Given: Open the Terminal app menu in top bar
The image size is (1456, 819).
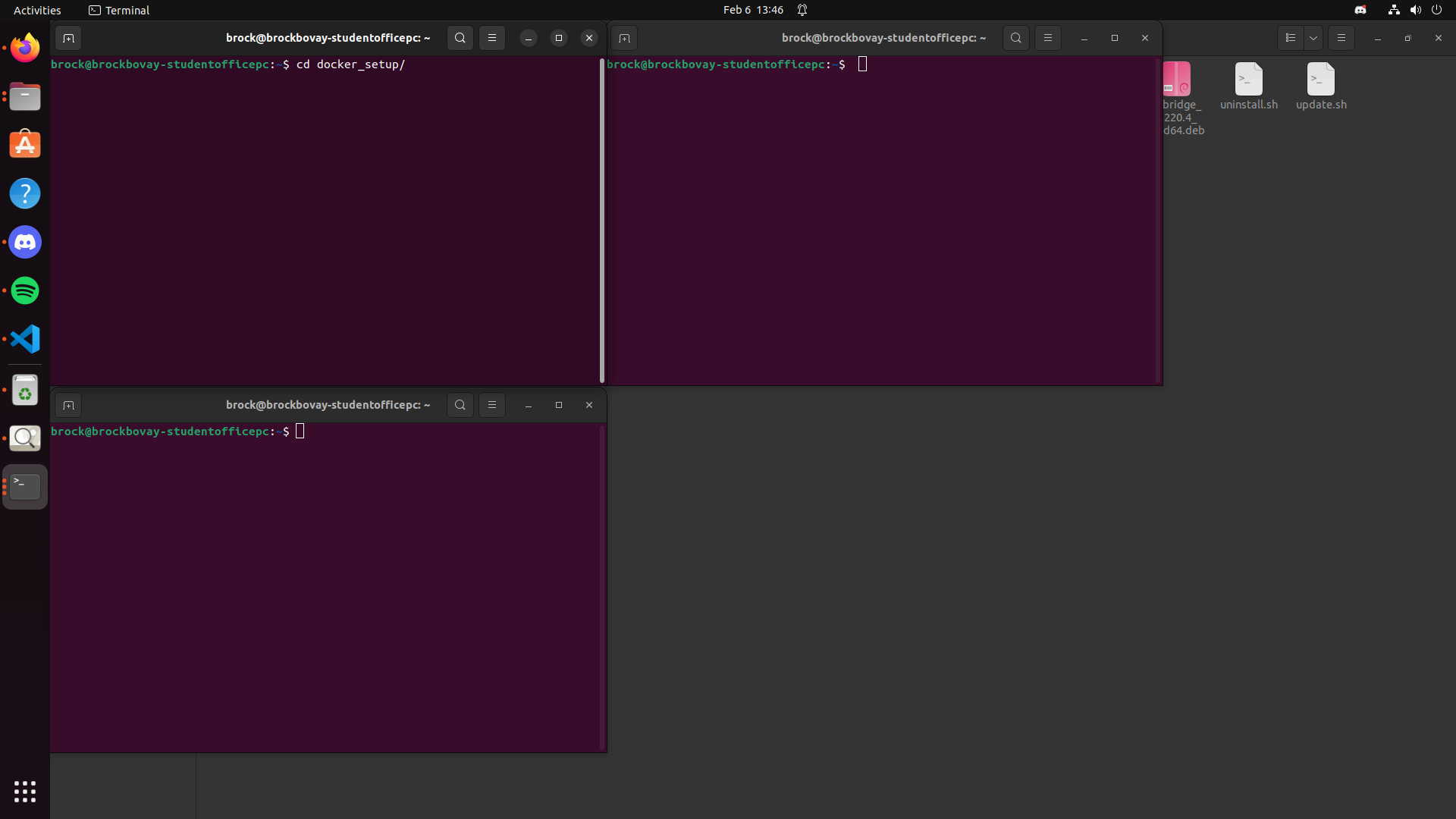Looking at the screenshot, I should pyautogui.click(x=119, y=10).
